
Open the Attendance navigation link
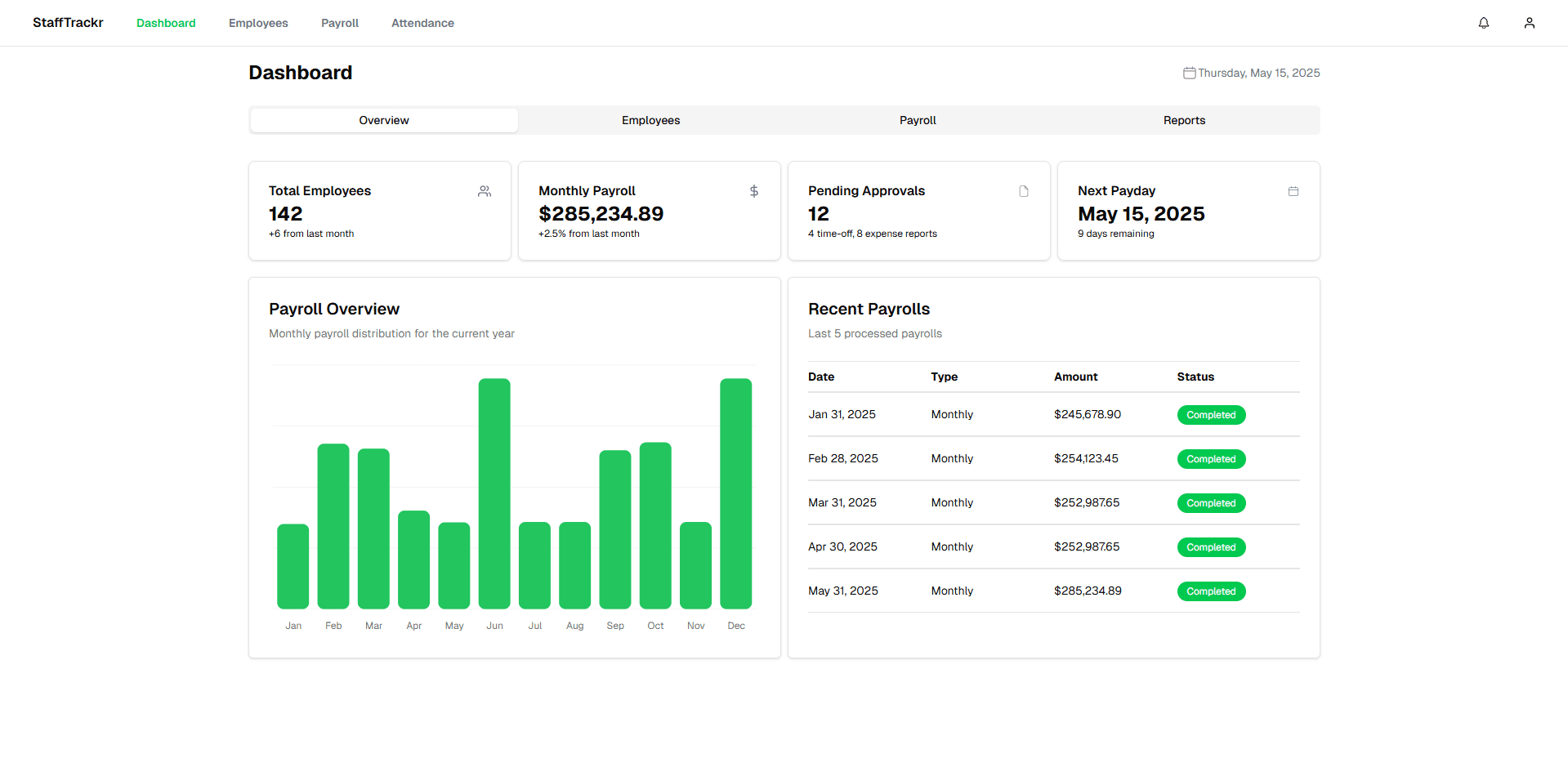(x=422, y=23)
